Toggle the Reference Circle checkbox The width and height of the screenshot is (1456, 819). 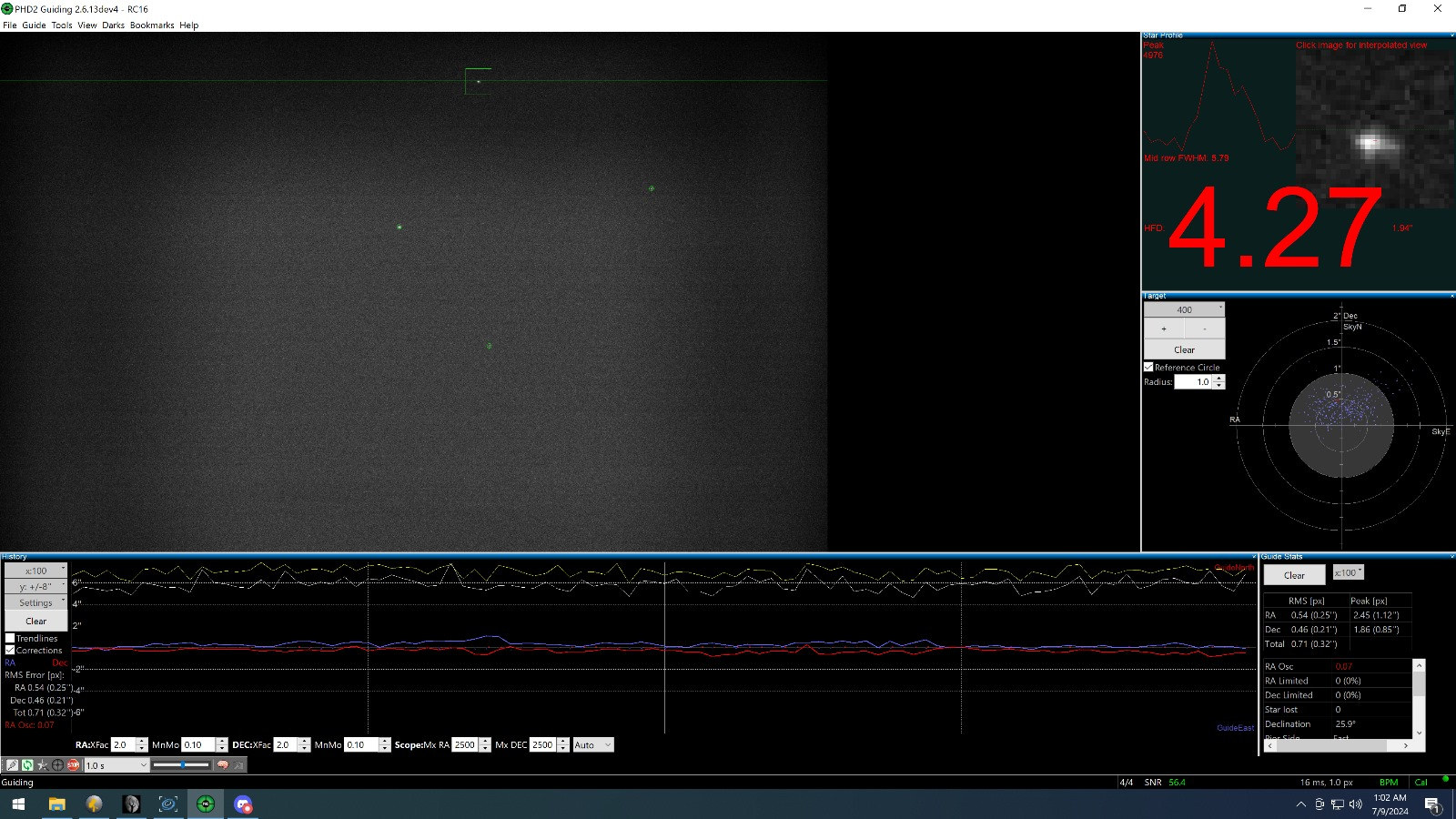coord(1148,368)
